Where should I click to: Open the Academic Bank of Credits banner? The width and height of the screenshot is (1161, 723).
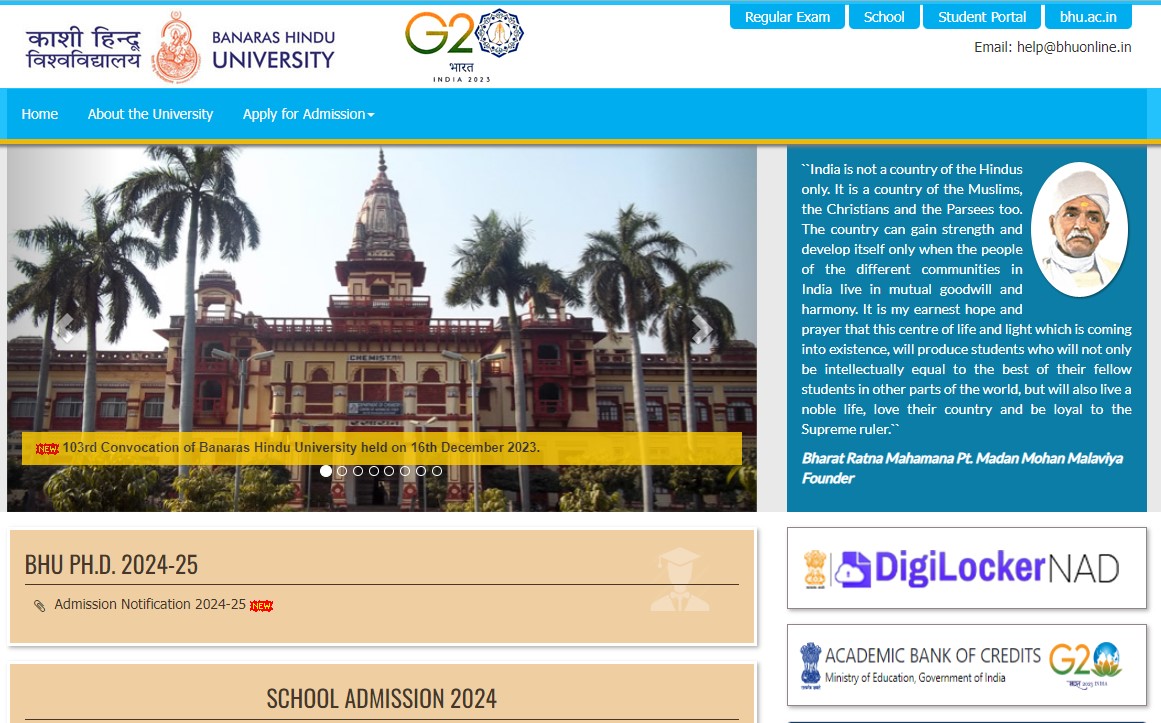tap(966, 665)
